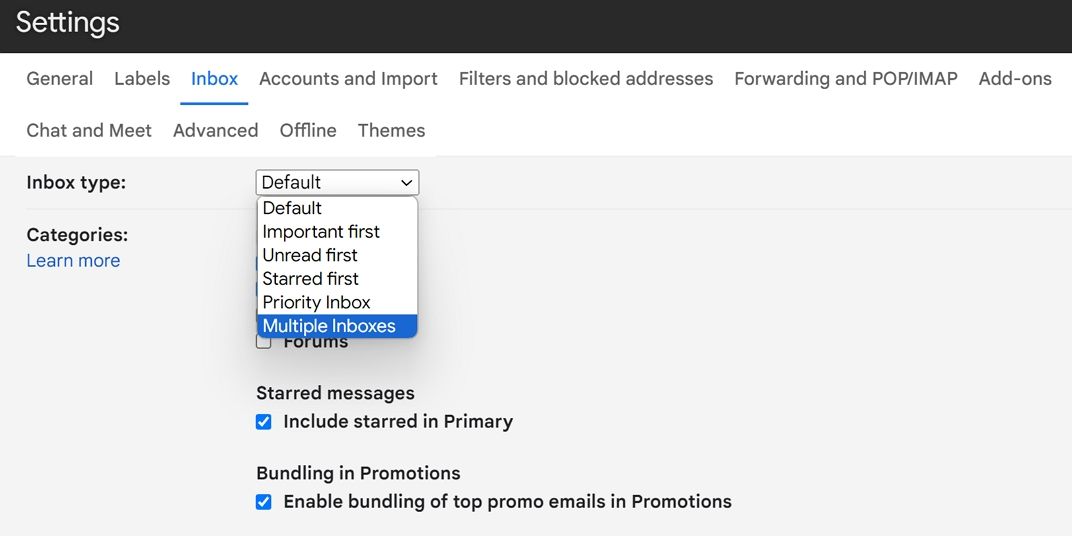This screenshot has height=536, width=1072.
Task: Select Multiple Inboxes option
Action: click(329, 326)
